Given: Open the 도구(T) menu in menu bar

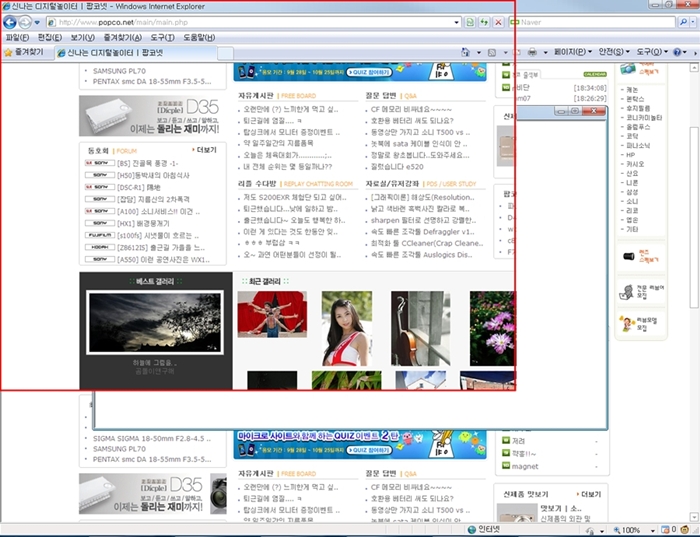Looking at the screenshot, I should [x=162, y=37].
